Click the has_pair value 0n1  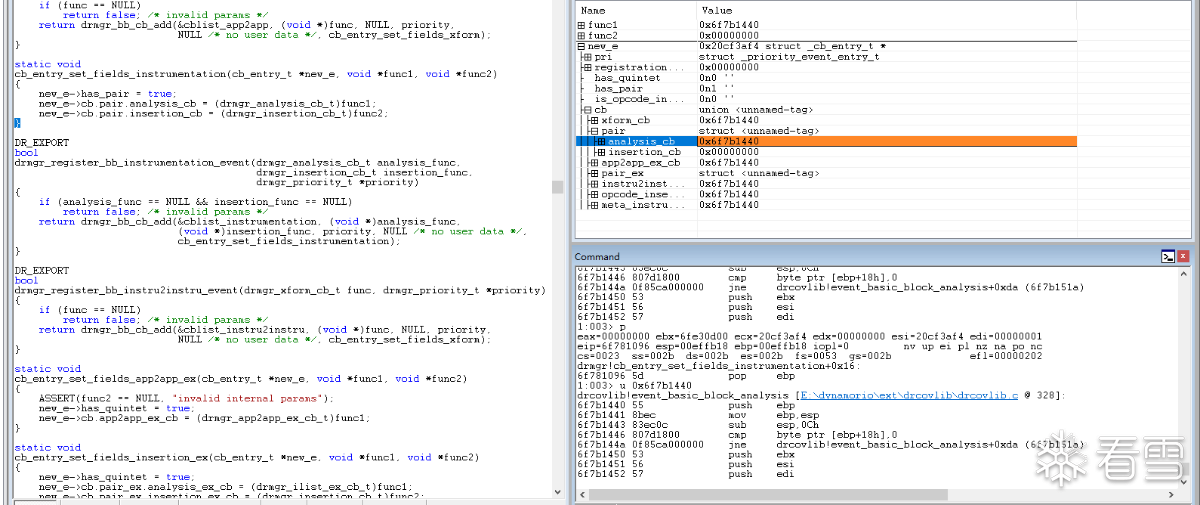(x=717, y=88)
